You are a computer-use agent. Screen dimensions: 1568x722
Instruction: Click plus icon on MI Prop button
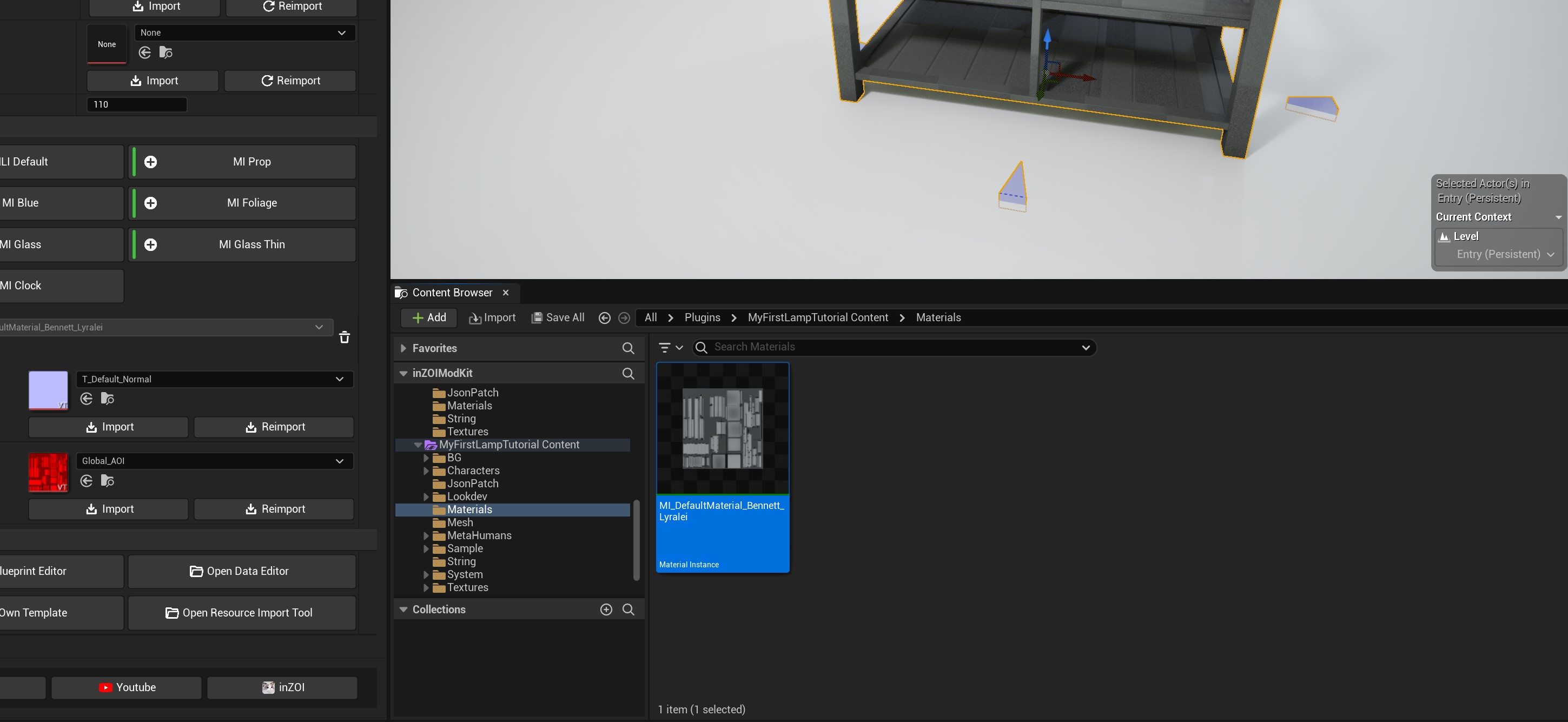pos(150,162)
